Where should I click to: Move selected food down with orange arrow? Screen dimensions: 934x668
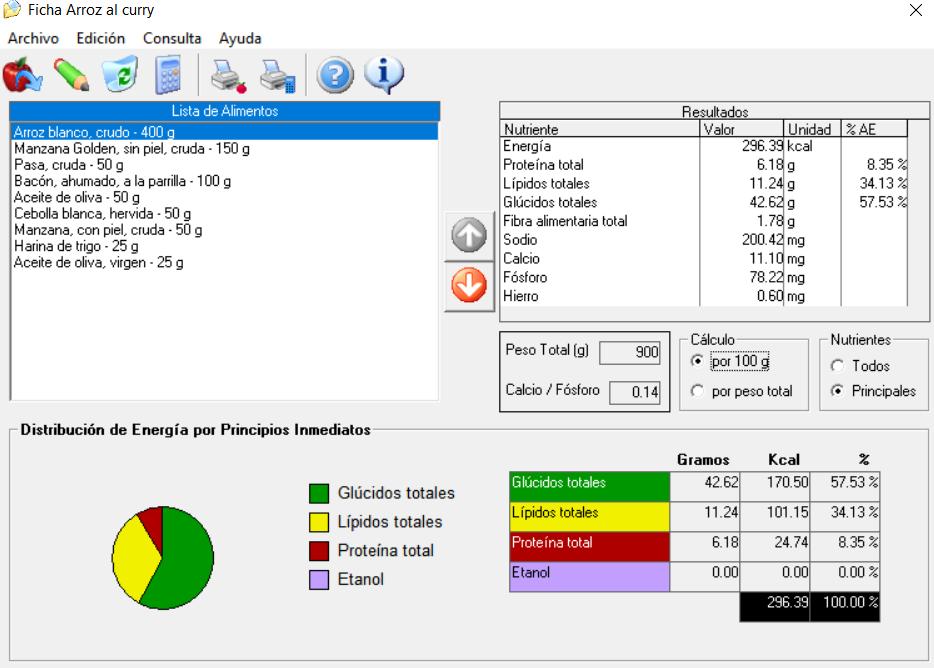[x=469, y=286]
